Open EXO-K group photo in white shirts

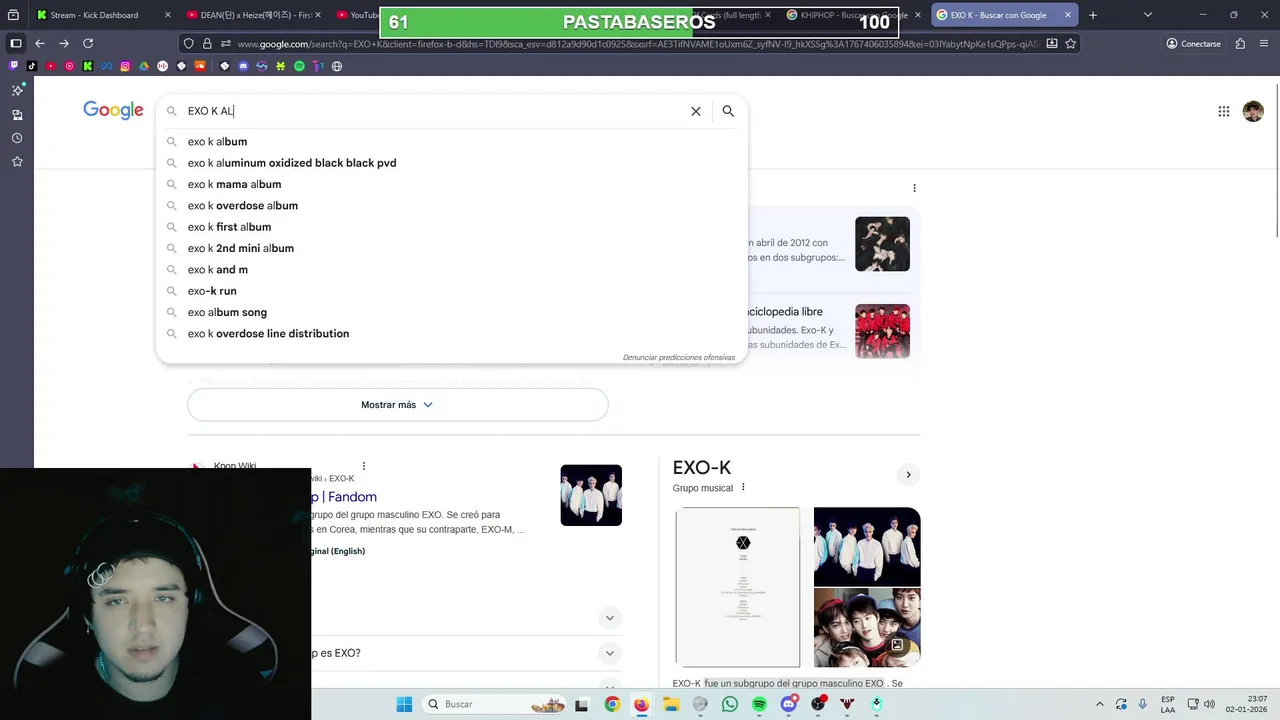(x=867, y=546)
